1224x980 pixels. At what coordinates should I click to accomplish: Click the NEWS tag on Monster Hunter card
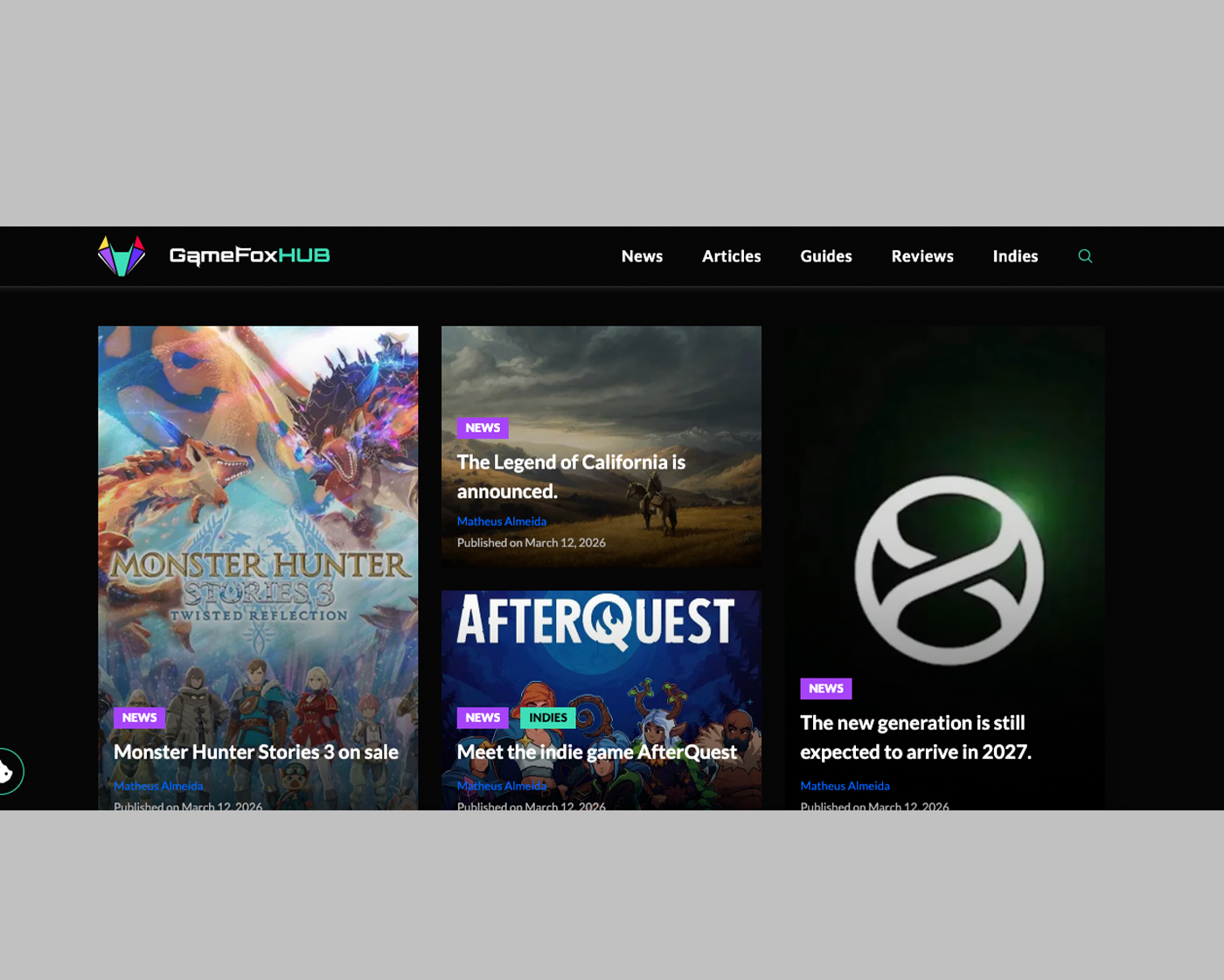pos(139,718)
